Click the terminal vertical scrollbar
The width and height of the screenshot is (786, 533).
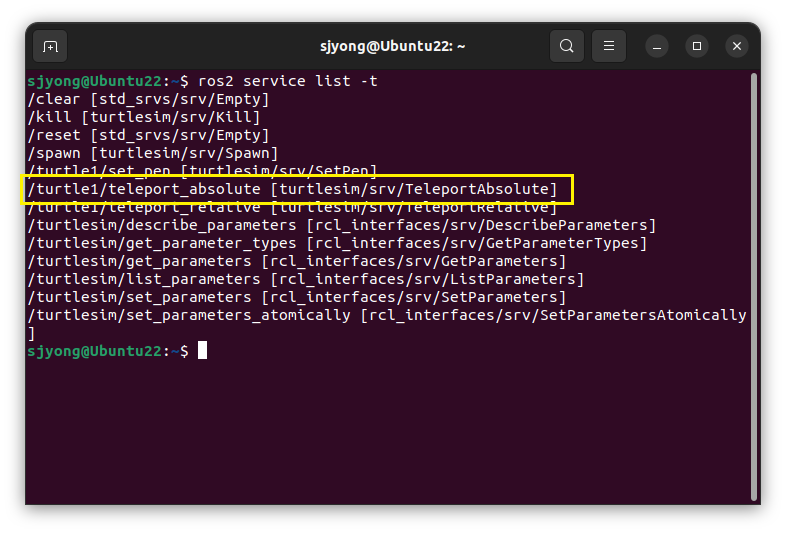coord(753,287)
